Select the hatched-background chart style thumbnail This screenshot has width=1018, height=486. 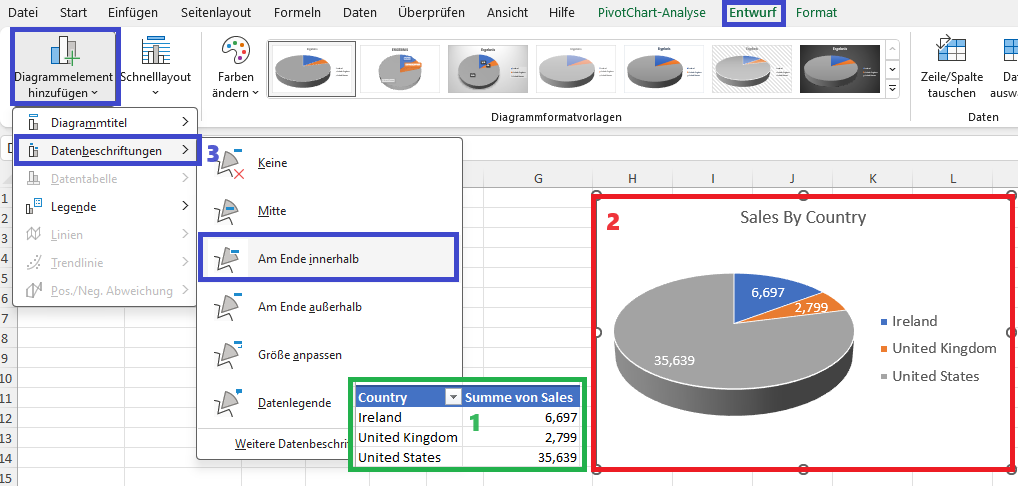752,69
